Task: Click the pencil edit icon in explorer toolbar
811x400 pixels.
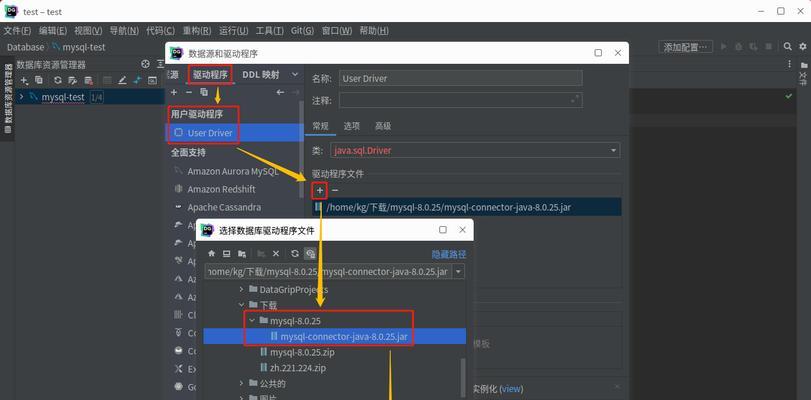Action: [x=122, y=80]
